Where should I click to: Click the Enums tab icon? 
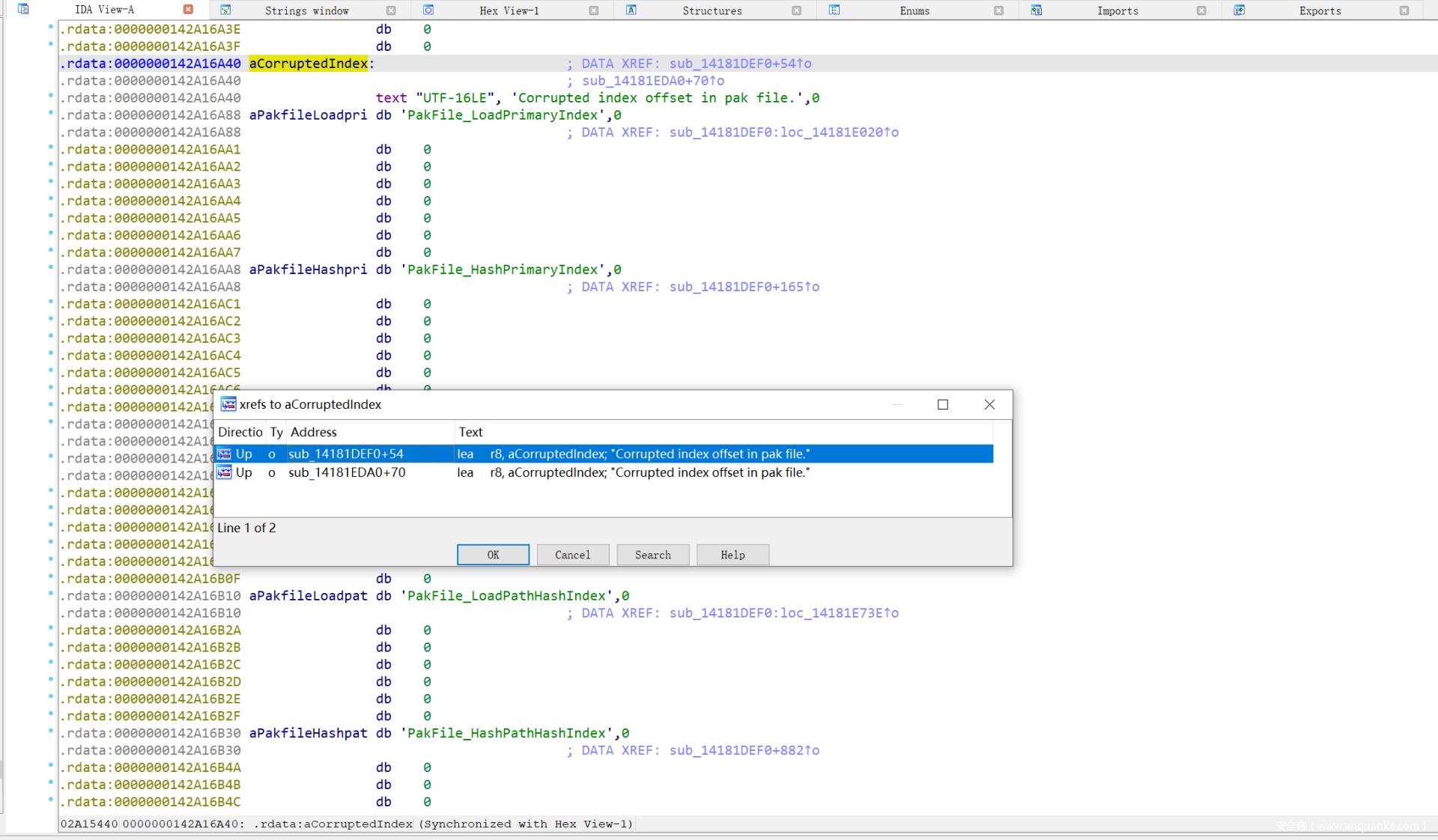click(834, 10)
